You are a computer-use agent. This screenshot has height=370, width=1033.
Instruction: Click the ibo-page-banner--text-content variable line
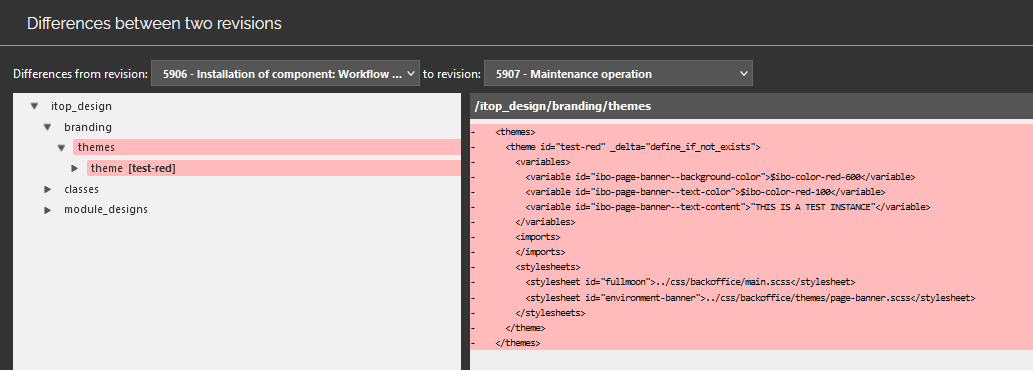point(752,207)
